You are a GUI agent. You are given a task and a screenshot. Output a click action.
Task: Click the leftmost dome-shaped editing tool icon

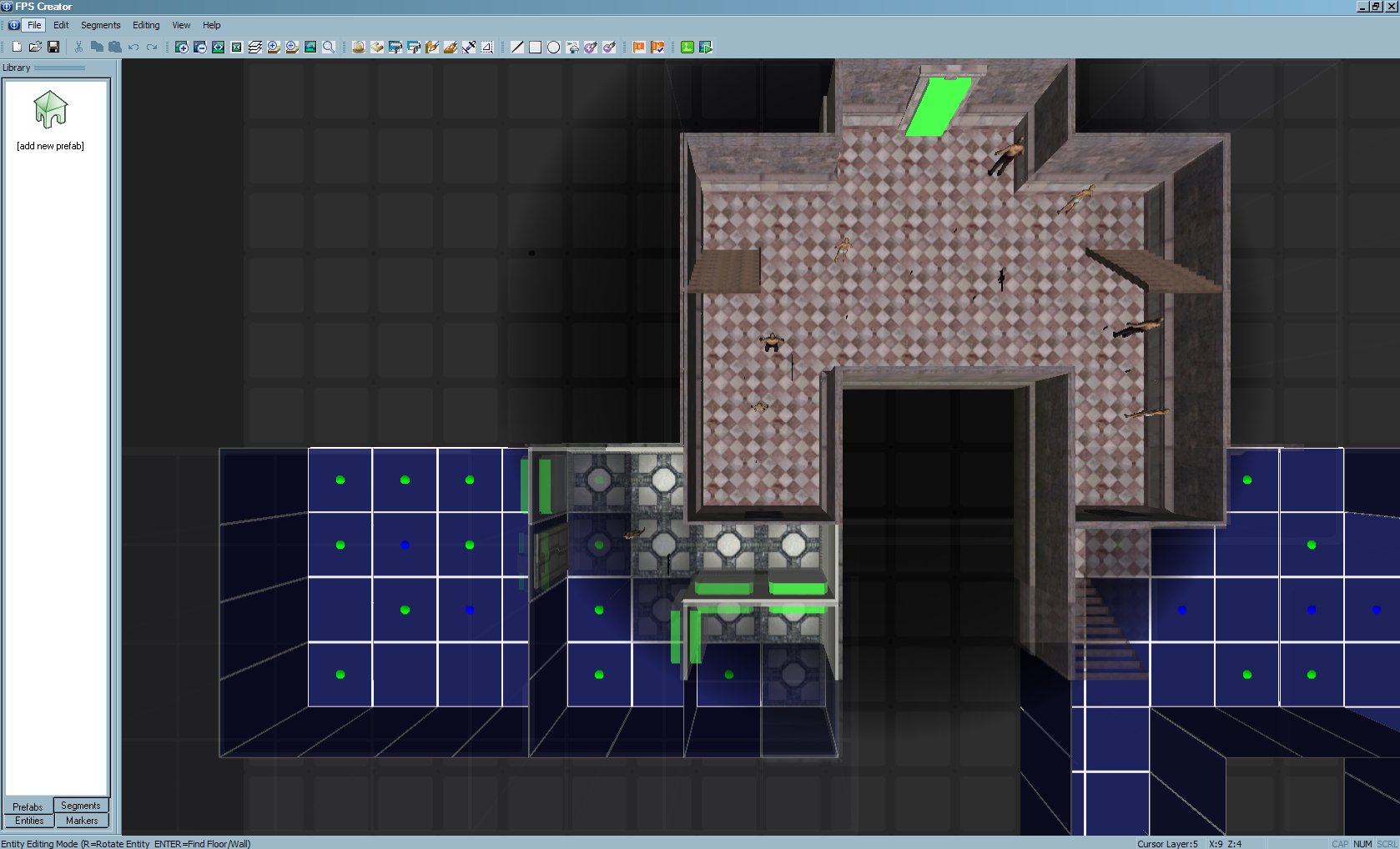(x=359, y=47)
